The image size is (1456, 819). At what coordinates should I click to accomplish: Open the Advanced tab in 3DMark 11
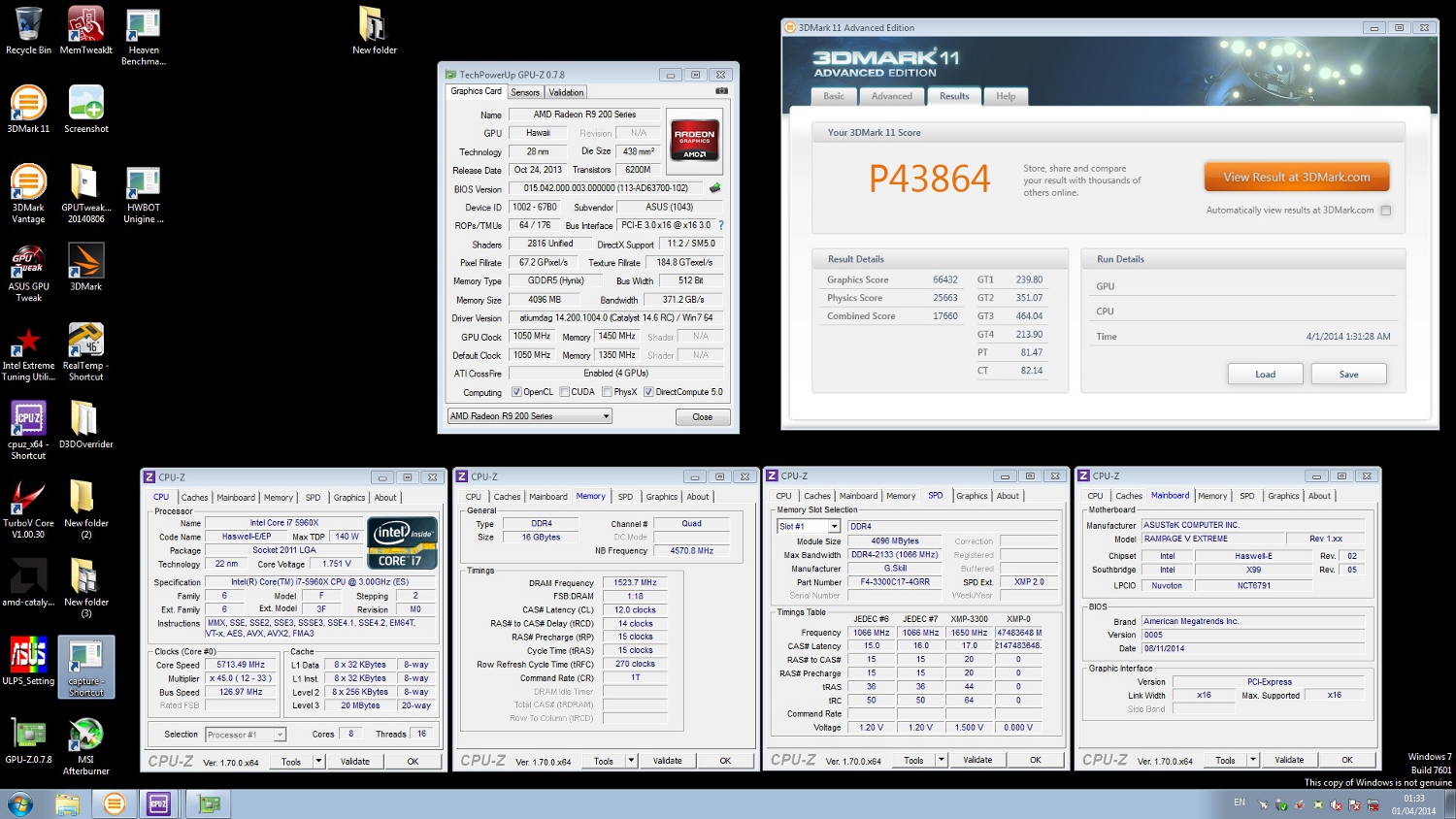point(891,96)
